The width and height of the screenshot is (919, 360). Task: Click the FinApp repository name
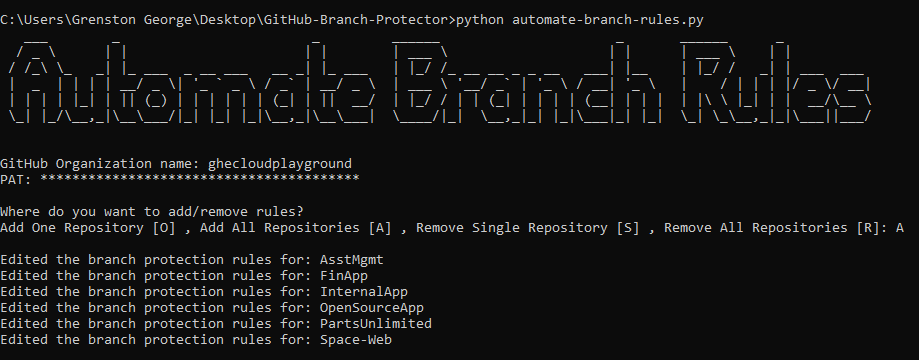point(344,276)
